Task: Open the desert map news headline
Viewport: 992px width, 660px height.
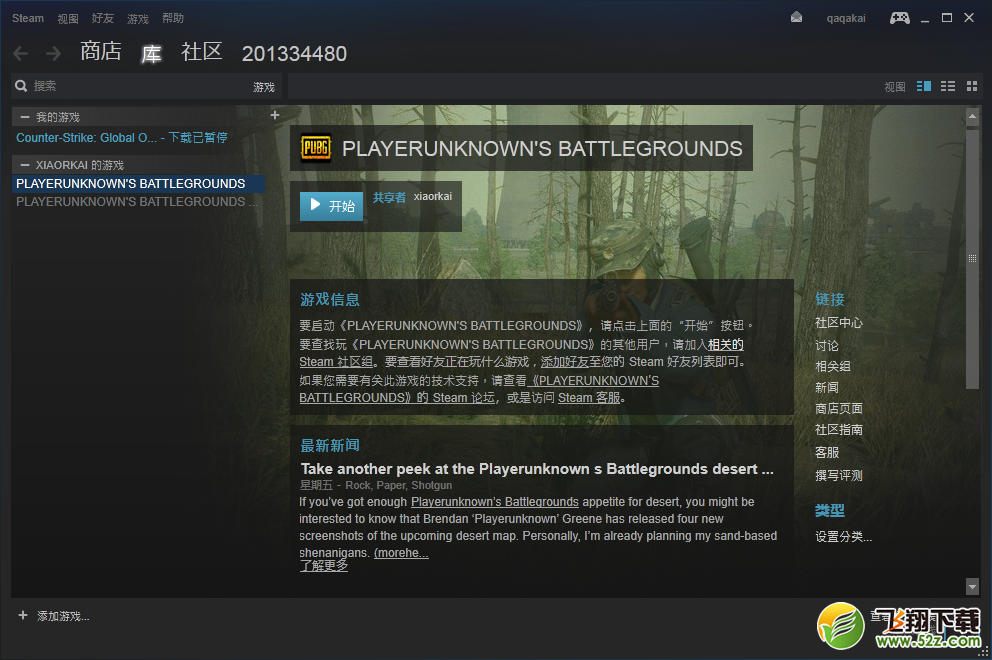Action: pos(536,469)
